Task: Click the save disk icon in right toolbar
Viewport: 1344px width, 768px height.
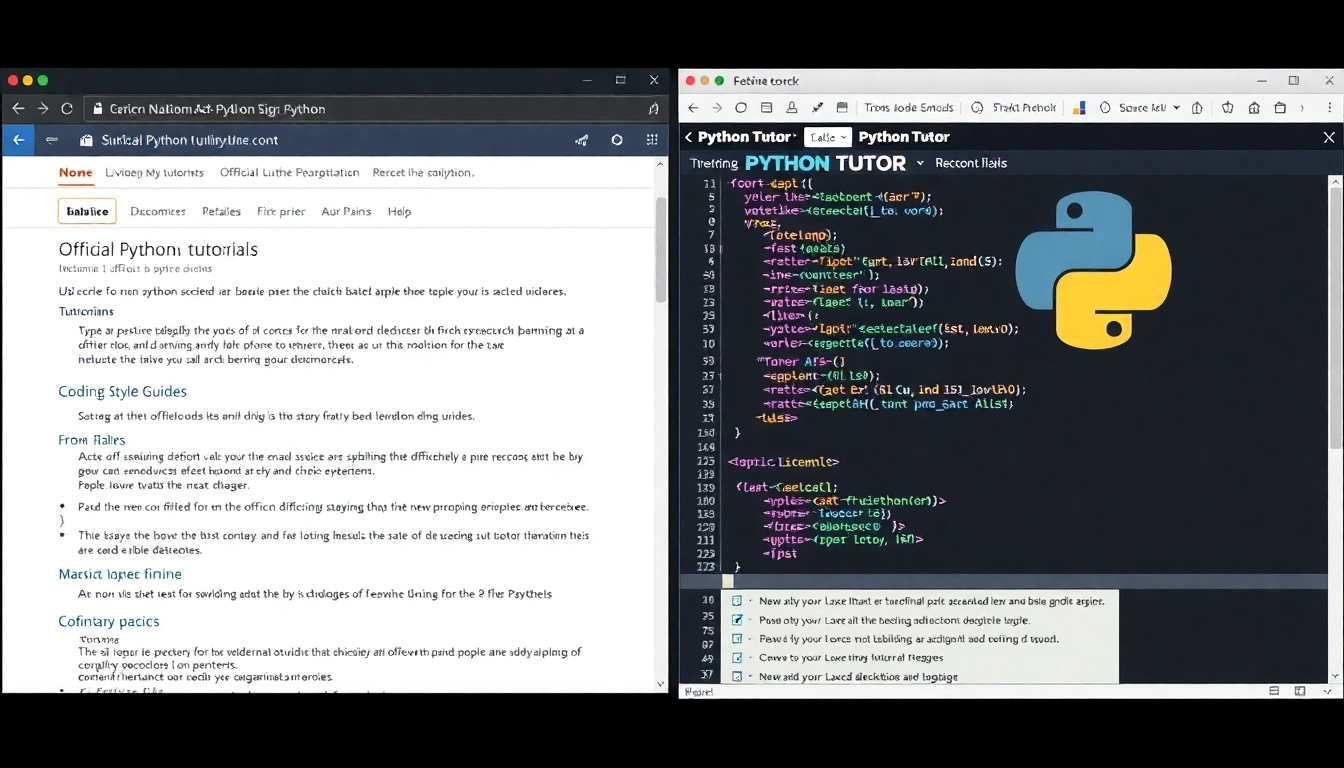Action: click(x=842, y=108)
